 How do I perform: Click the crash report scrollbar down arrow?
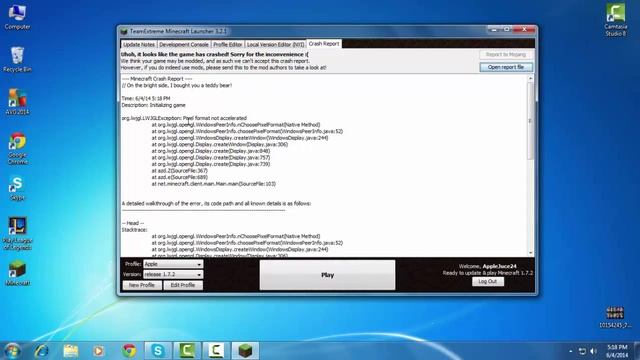point(530,253)
